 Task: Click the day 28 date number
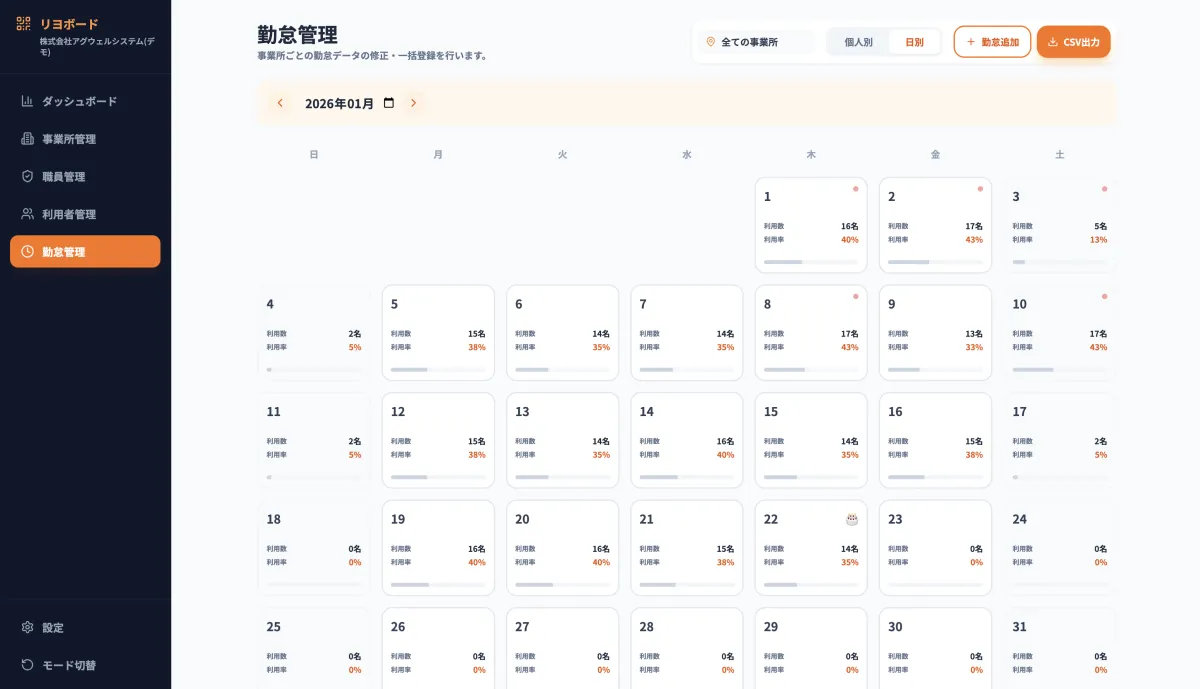click(x=647, y=626)
